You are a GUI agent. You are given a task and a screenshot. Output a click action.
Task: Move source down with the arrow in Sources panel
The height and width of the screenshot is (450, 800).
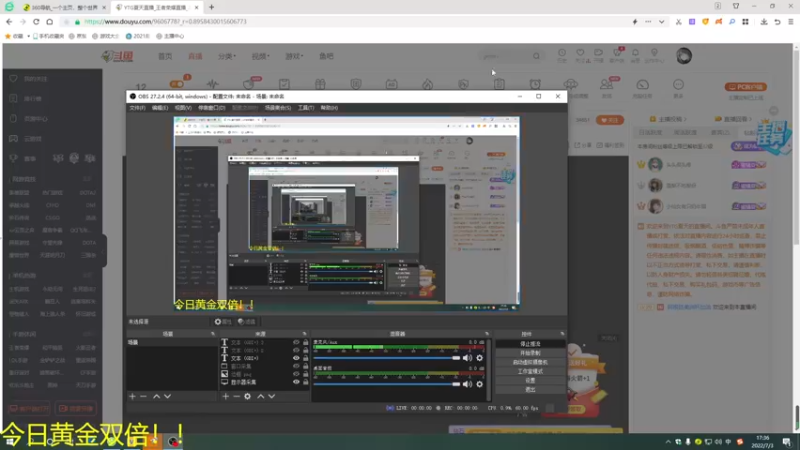click(x=271, y=396)
